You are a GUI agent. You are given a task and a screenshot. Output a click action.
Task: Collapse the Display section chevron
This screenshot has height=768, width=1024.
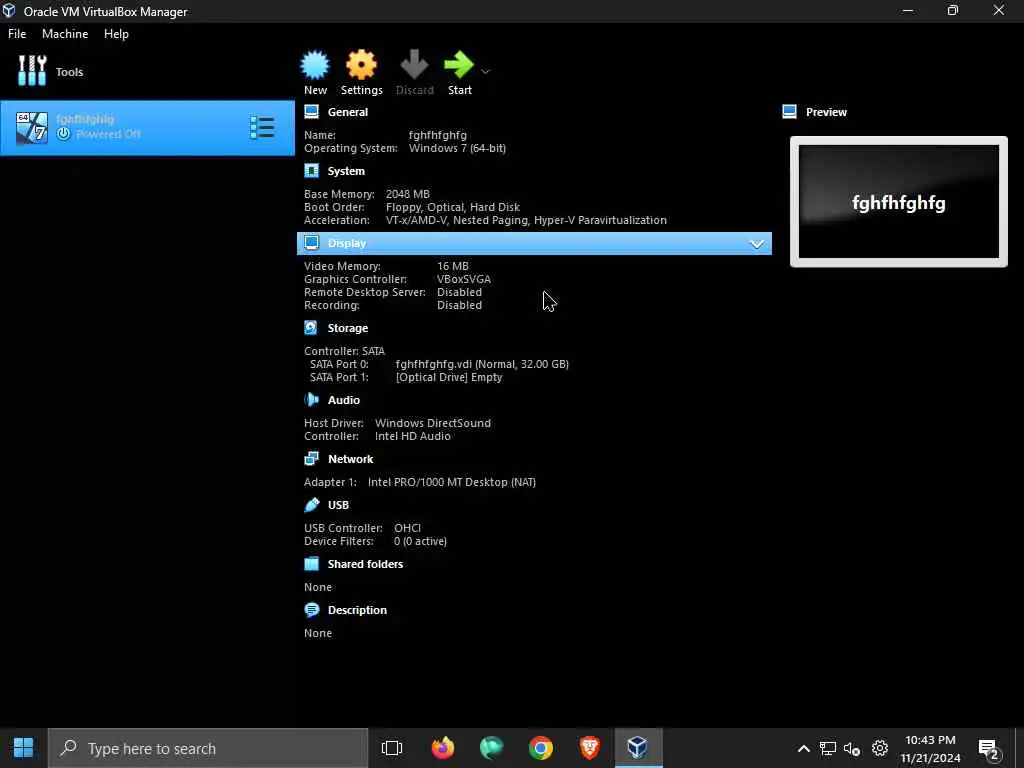tap(757, 244)
